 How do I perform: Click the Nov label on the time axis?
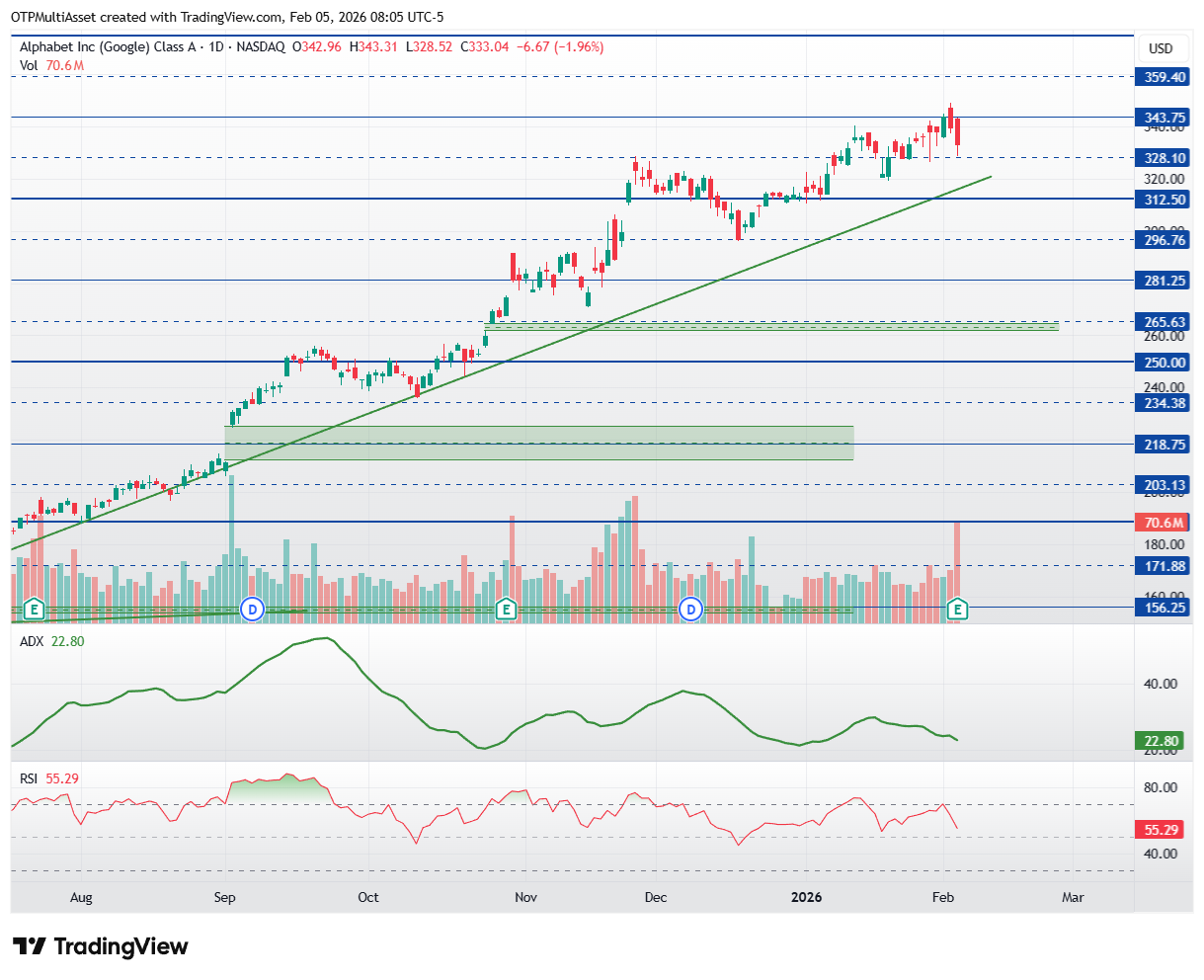click(x=525, y=897)
